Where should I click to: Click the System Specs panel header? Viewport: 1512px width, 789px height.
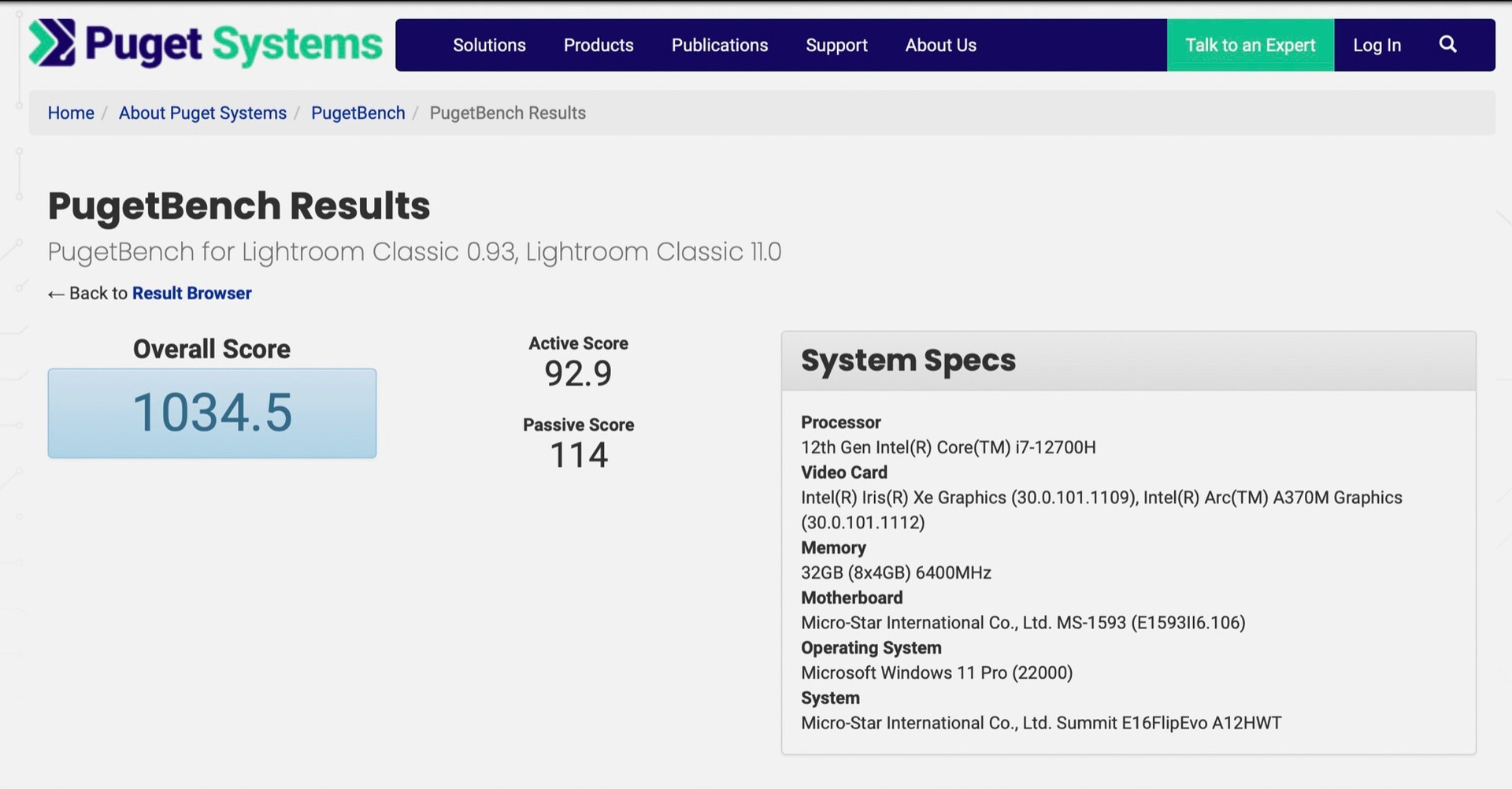point(1128,361)
